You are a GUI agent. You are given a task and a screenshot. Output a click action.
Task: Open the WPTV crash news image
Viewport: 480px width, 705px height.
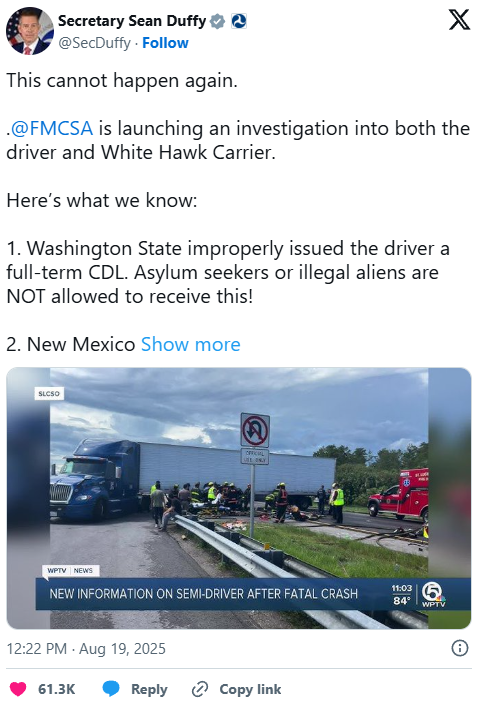(239, 498)
